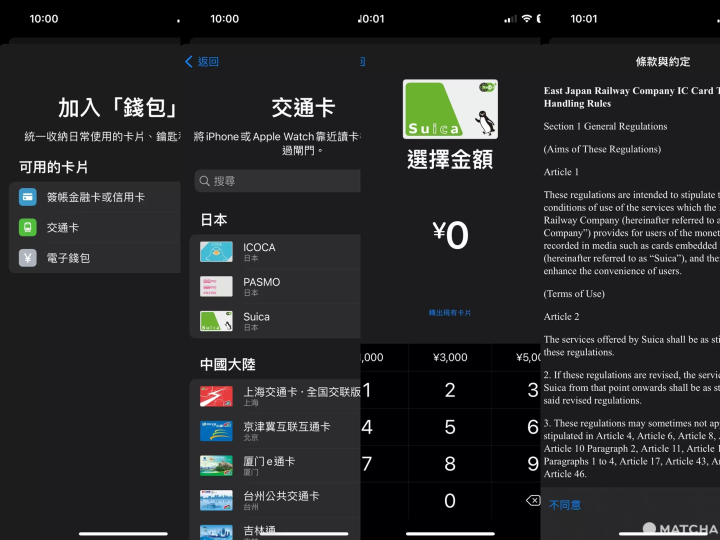Tap the gray yen e-wallet icon
The width and height of the screenshot is (720, 540).
(x=28, y=258)
